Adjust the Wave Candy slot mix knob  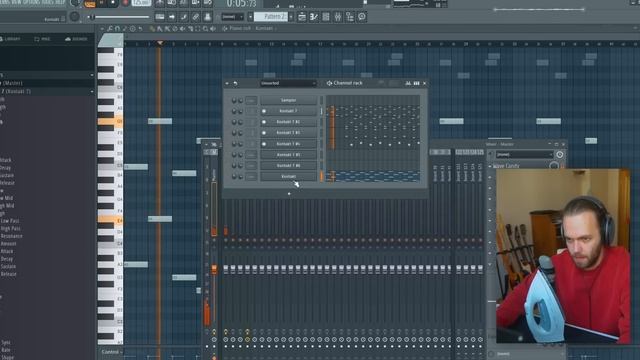coord(554,166)
